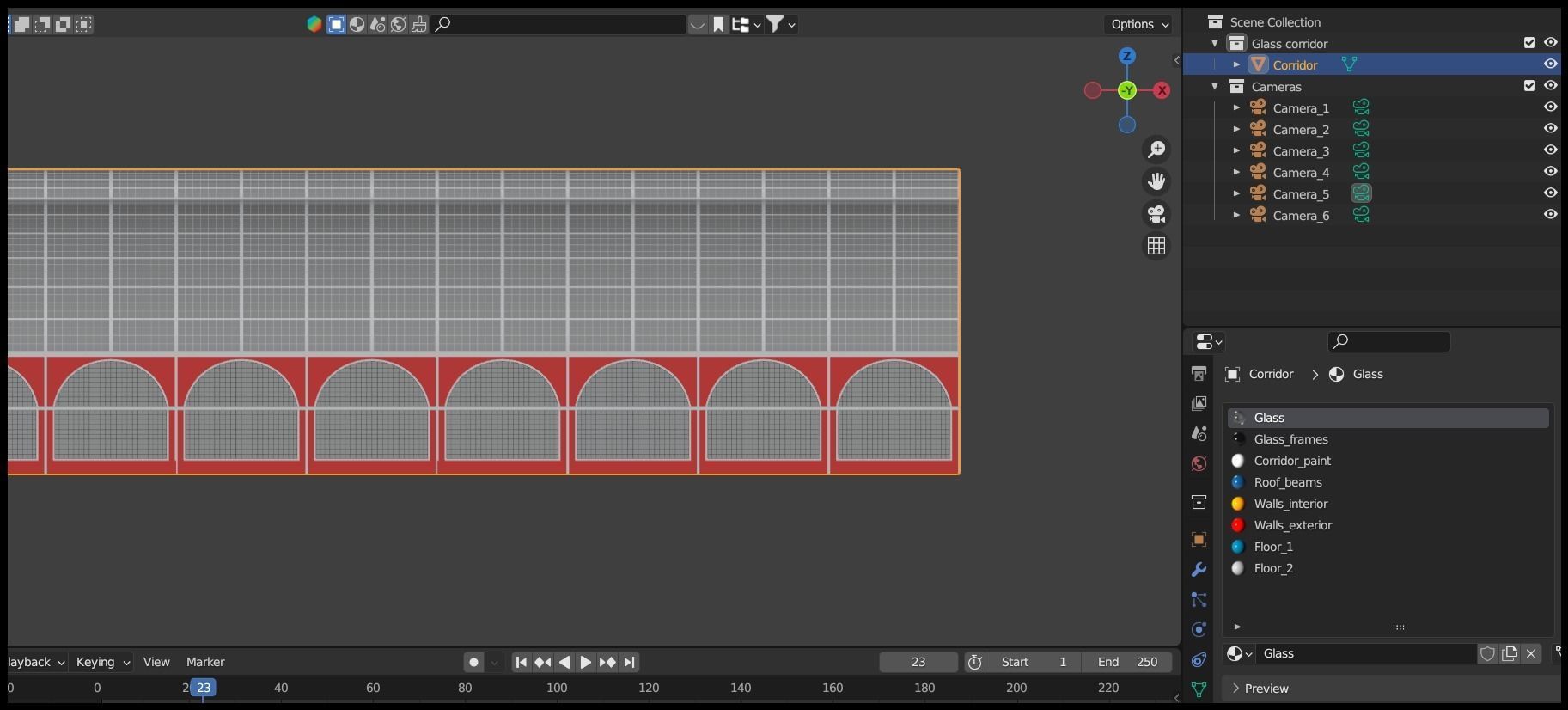Open the timeline View menu
Image resolution: width=1568 pixels, height=710 pixels.
[156, 662]
